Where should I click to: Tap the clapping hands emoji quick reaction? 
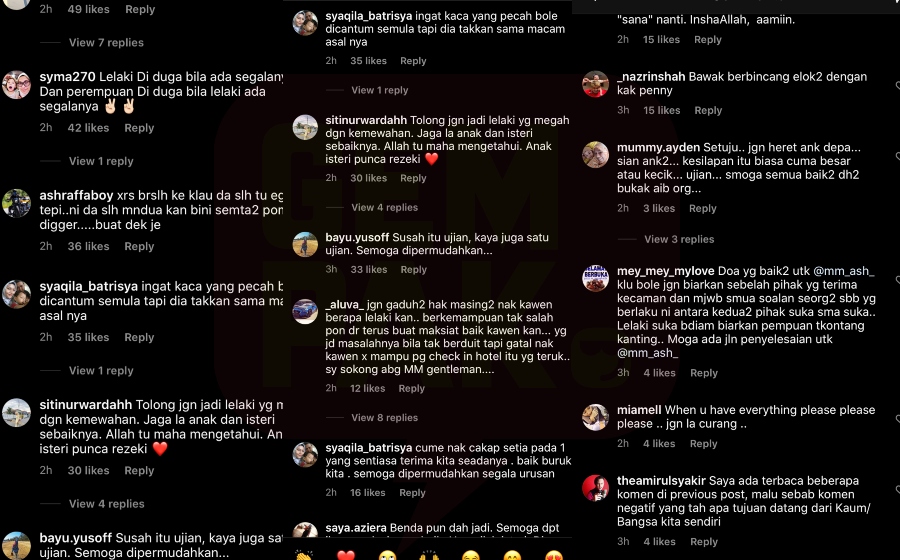point(304,555)
